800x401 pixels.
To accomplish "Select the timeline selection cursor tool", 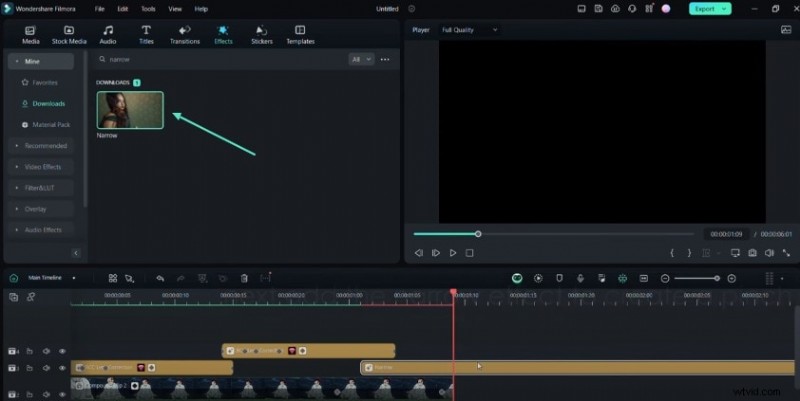I will click(x=130, y=278).
